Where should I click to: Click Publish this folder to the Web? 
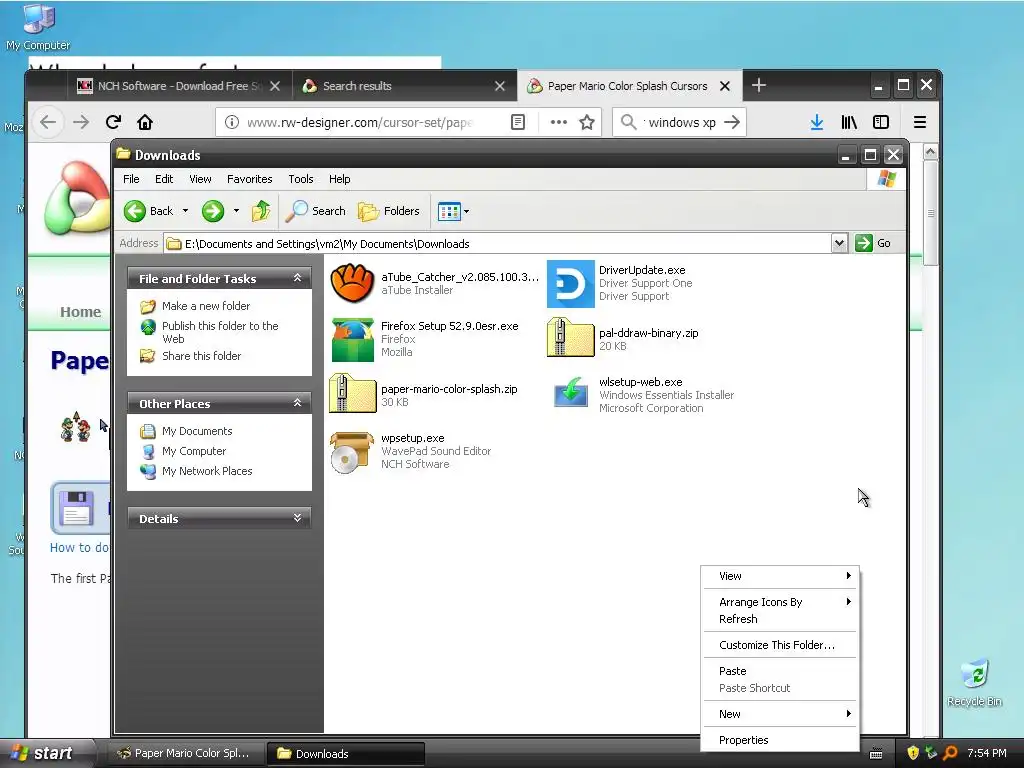220,332
